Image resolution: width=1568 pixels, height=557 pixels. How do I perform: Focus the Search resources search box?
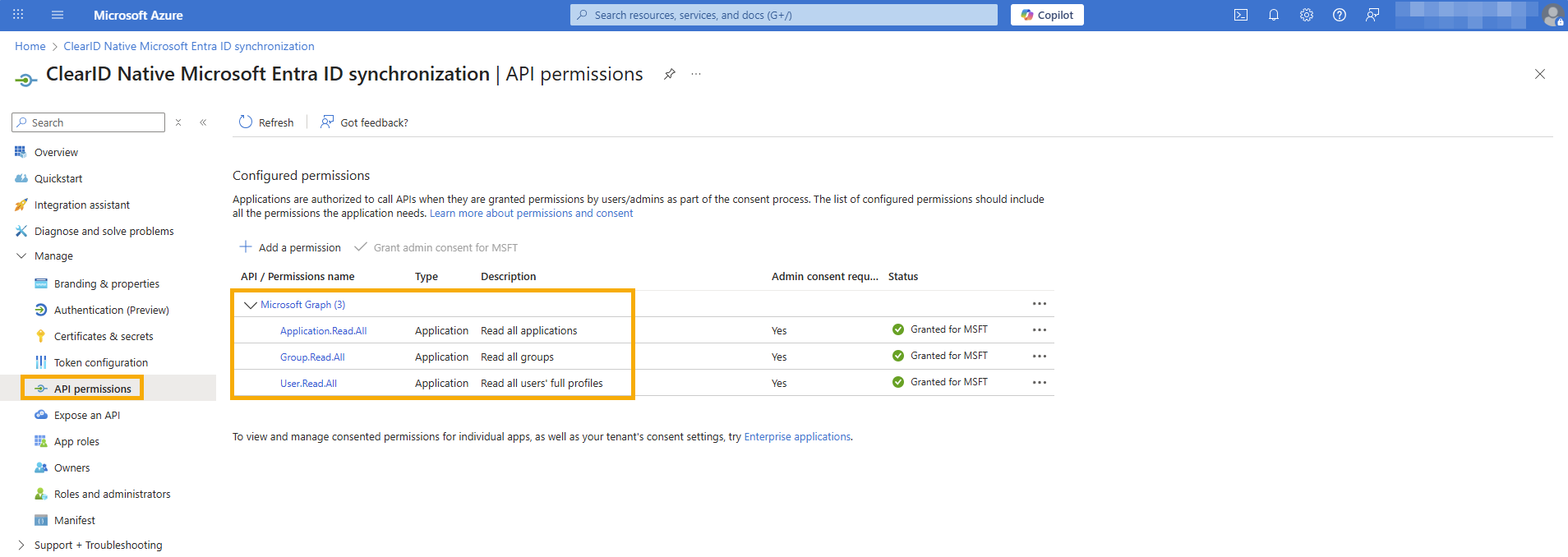pos(784,15)
